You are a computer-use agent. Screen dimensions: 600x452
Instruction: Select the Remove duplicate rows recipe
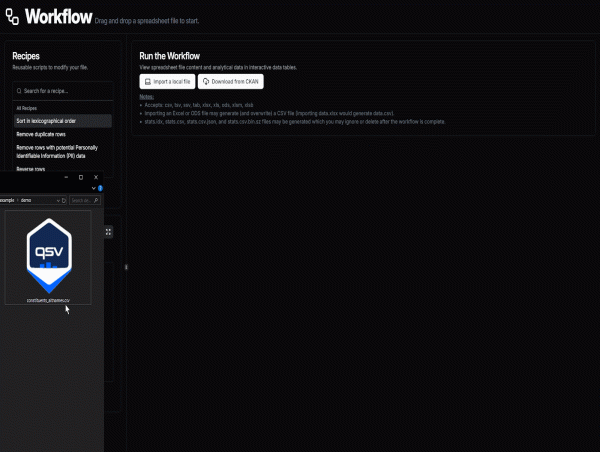pyautogui.click(x=63, y=134)
